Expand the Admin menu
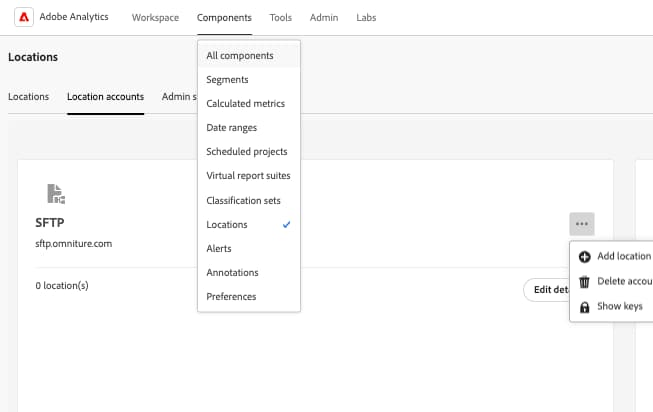The image size is (653, 412). point(324,18)
